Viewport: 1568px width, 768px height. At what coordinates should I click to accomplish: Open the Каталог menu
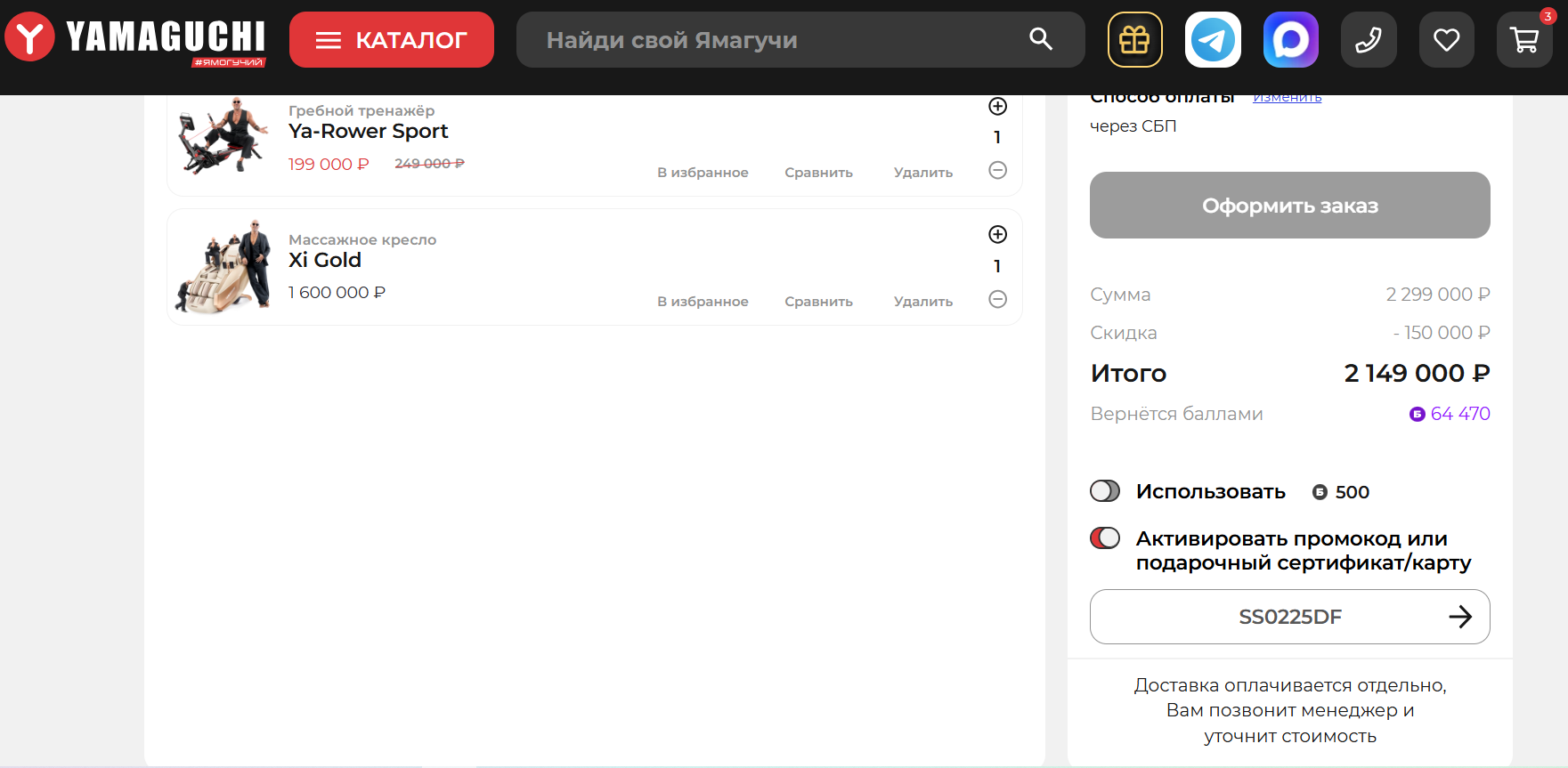point(392,39)
